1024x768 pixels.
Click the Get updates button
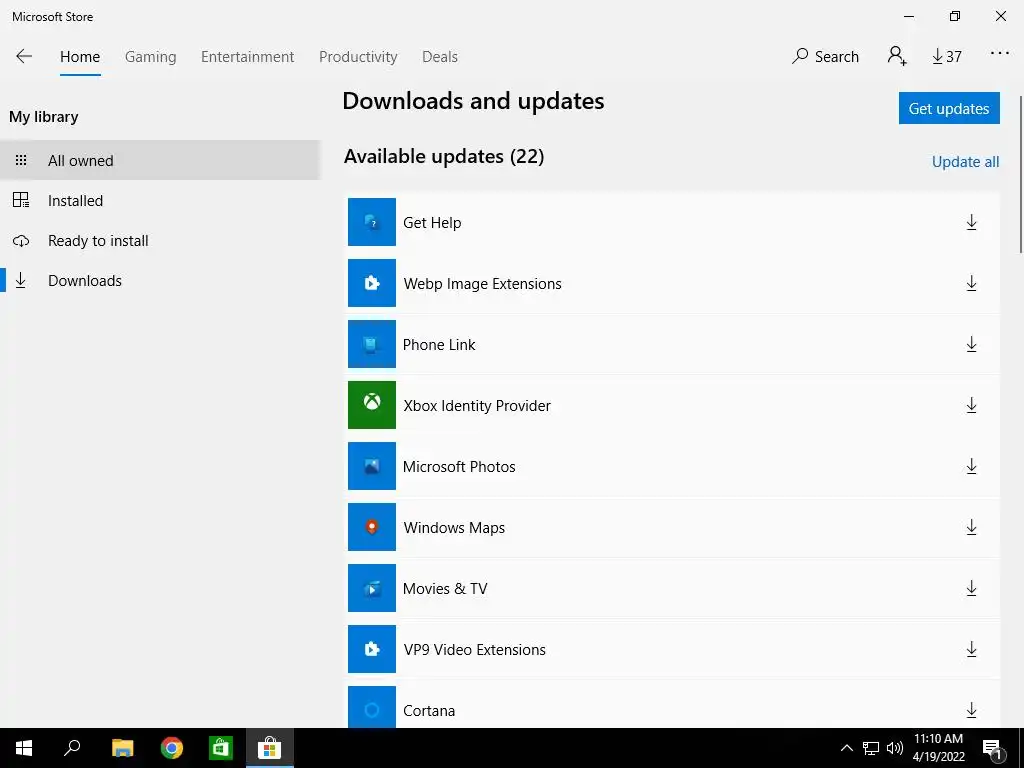[949, 108]
